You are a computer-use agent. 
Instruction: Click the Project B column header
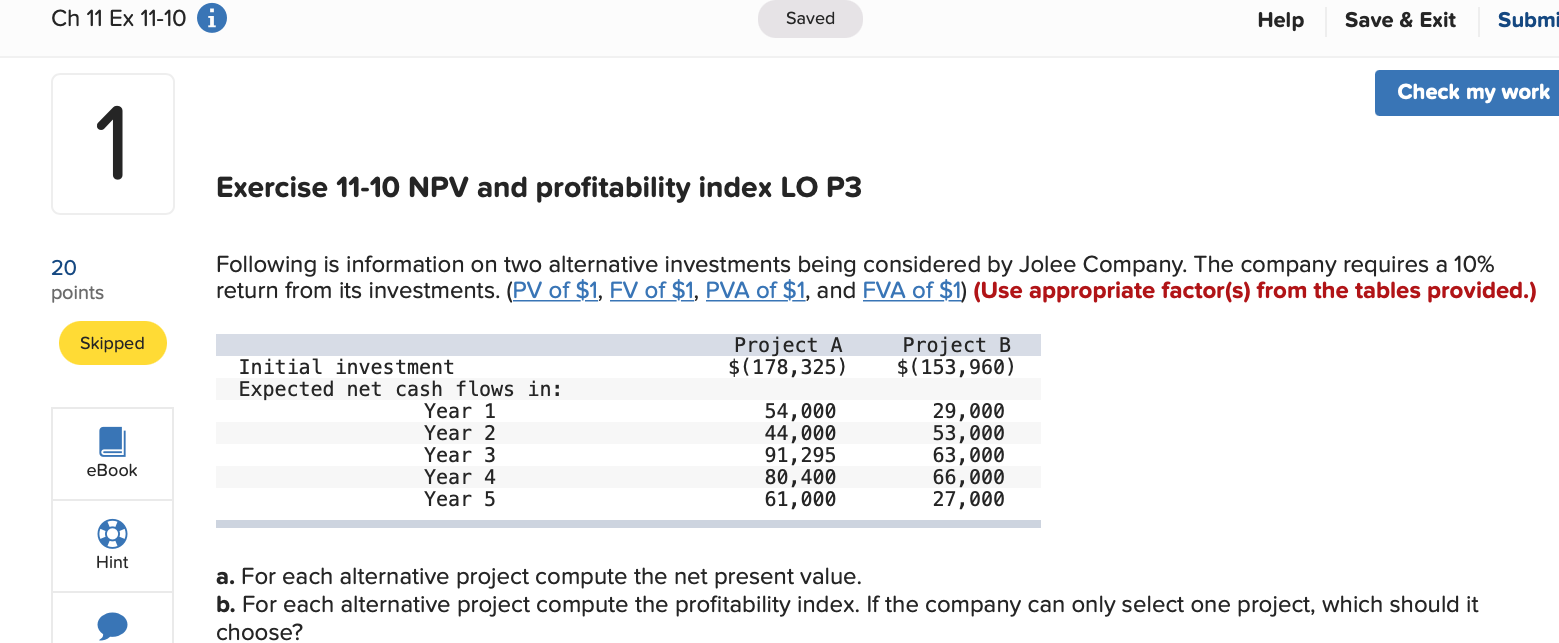(956, 345)
